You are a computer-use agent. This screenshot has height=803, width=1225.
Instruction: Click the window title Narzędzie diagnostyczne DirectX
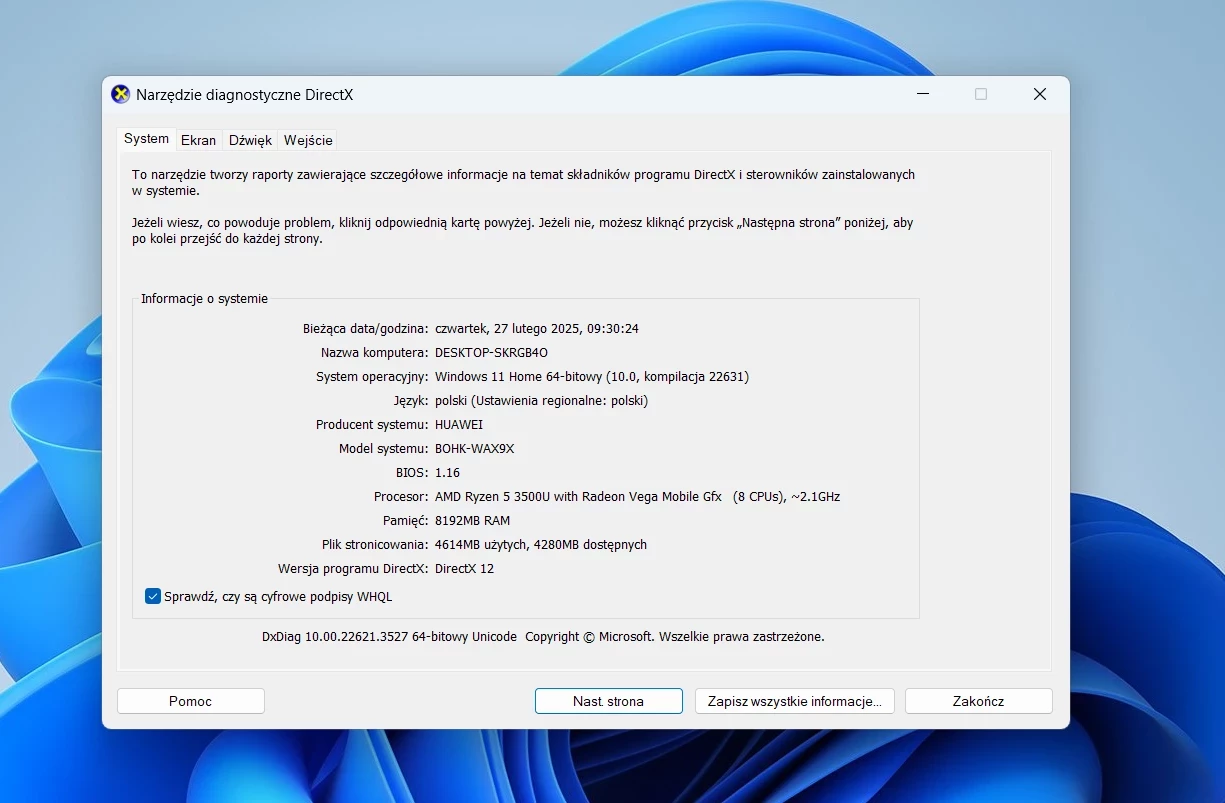coord(244,95)
